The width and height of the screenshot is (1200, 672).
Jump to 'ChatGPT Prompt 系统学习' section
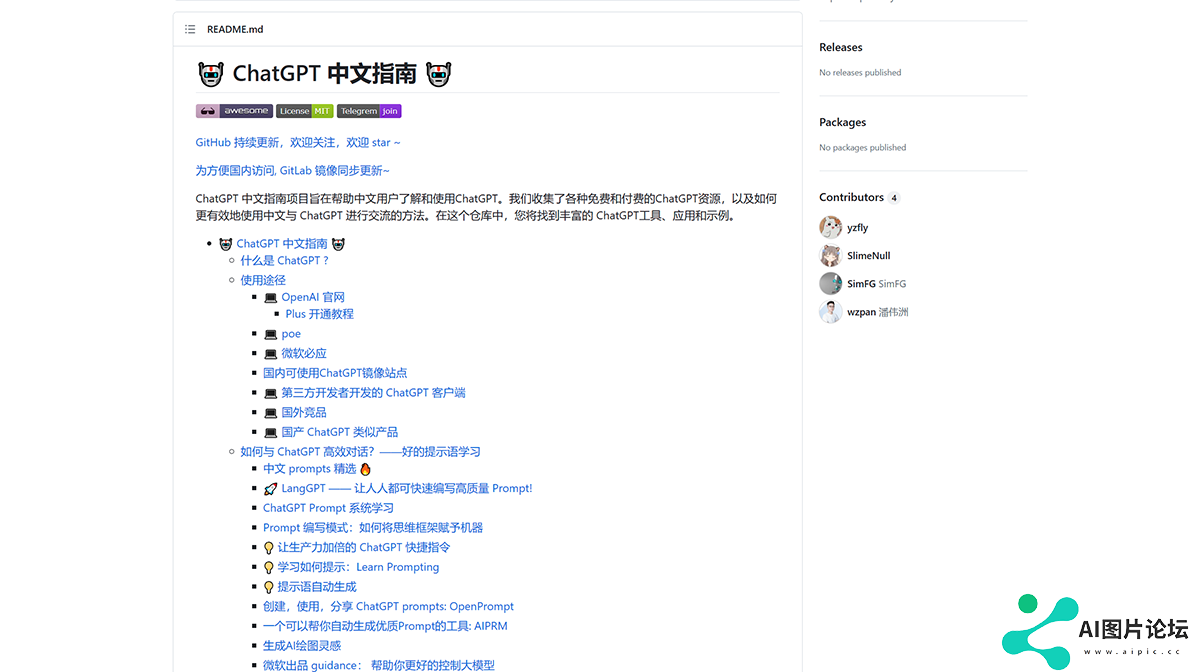coord(329,508)
